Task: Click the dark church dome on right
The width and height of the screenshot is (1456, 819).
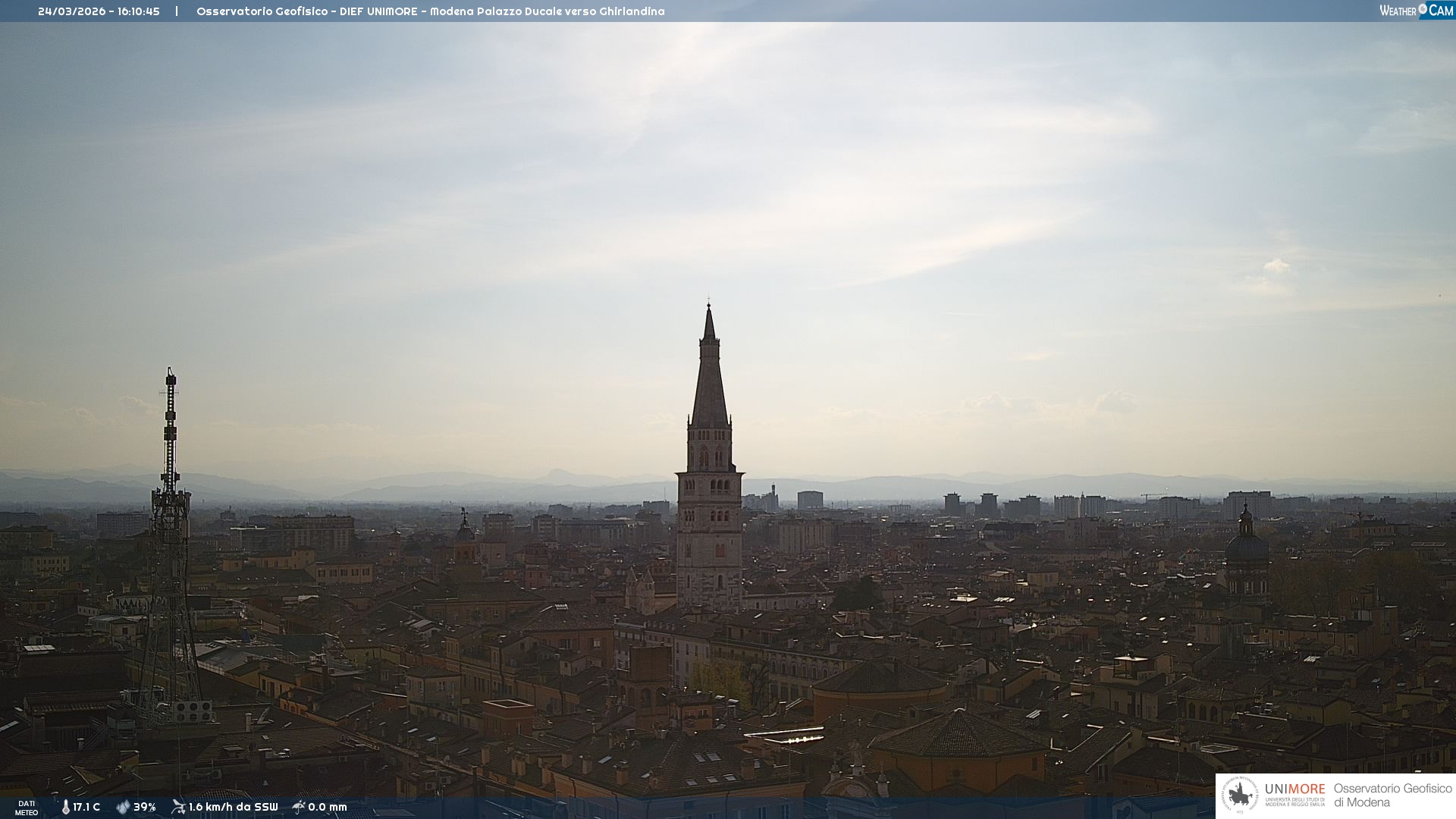Action: 1247,548
